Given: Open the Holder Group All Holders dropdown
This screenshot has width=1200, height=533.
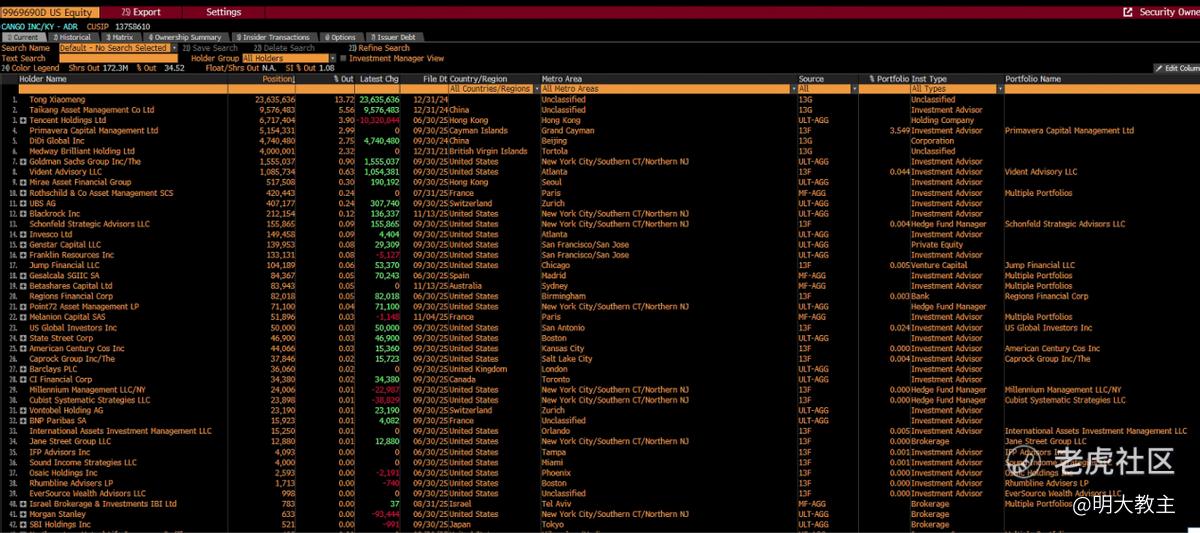Looking at the screenshot, I should pyautogui.click(x=288, y=58).
